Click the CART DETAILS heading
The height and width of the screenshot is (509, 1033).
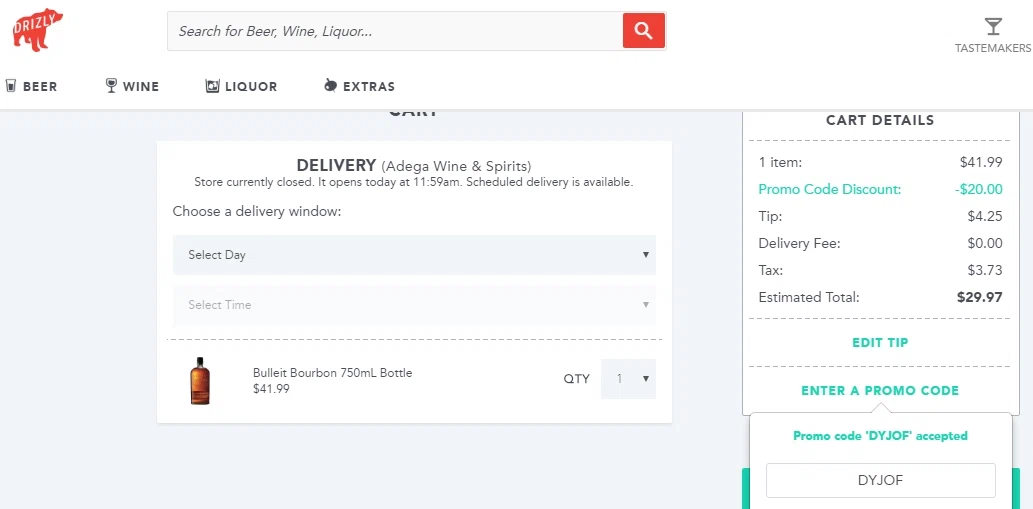880,121
